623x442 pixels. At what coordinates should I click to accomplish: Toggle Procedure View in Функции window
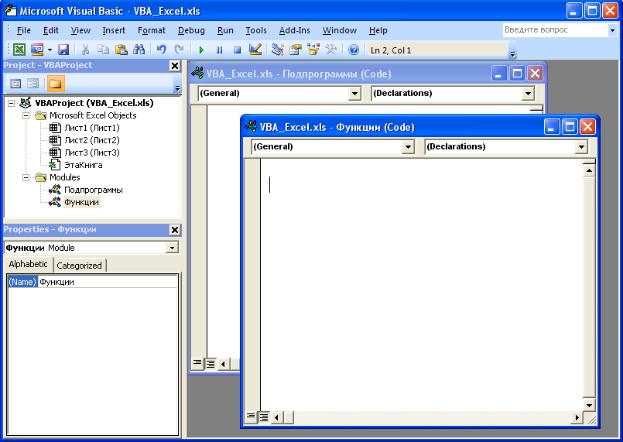point(251,417)
